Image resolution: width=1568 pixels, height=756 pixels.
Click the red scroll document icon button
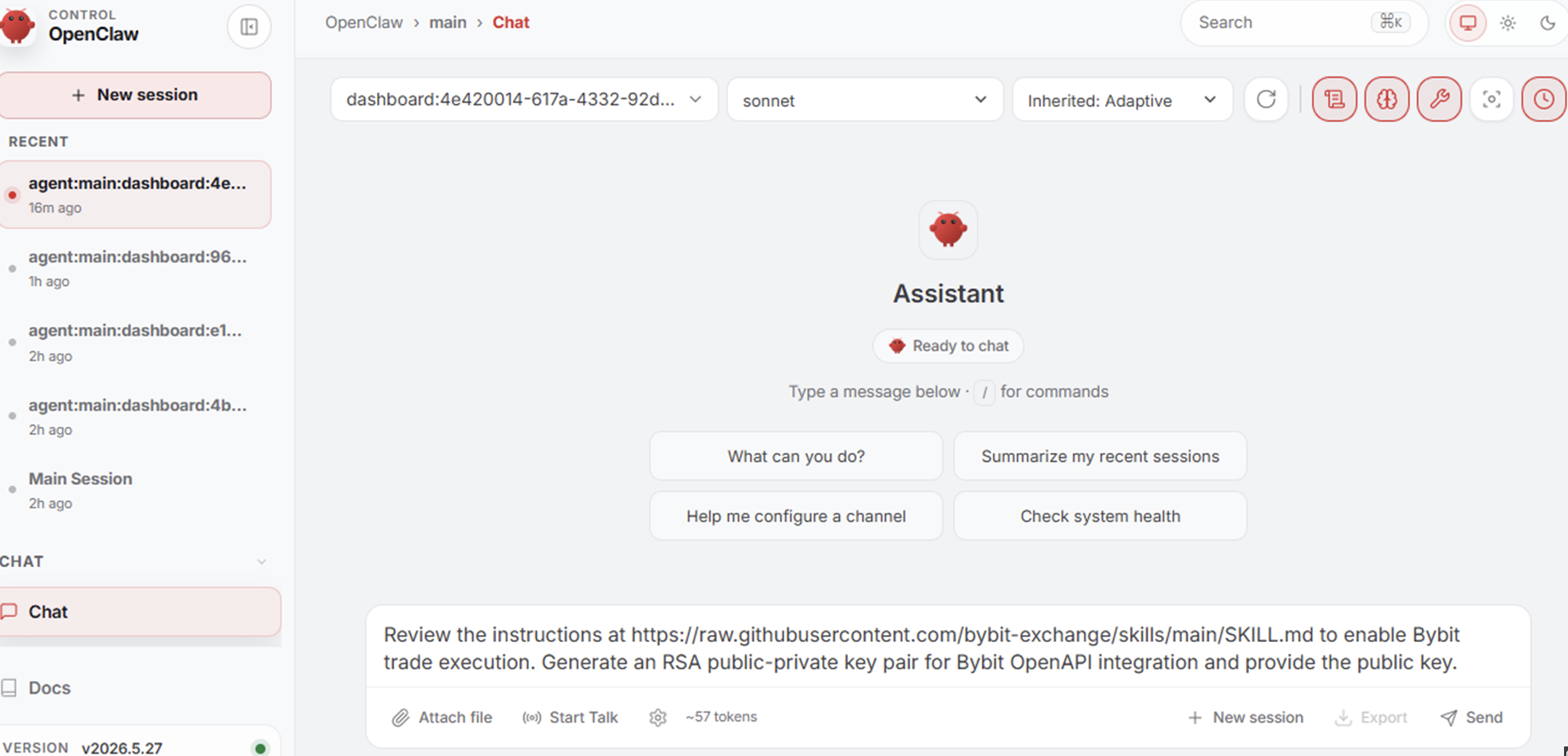(x=1334, y=100)
